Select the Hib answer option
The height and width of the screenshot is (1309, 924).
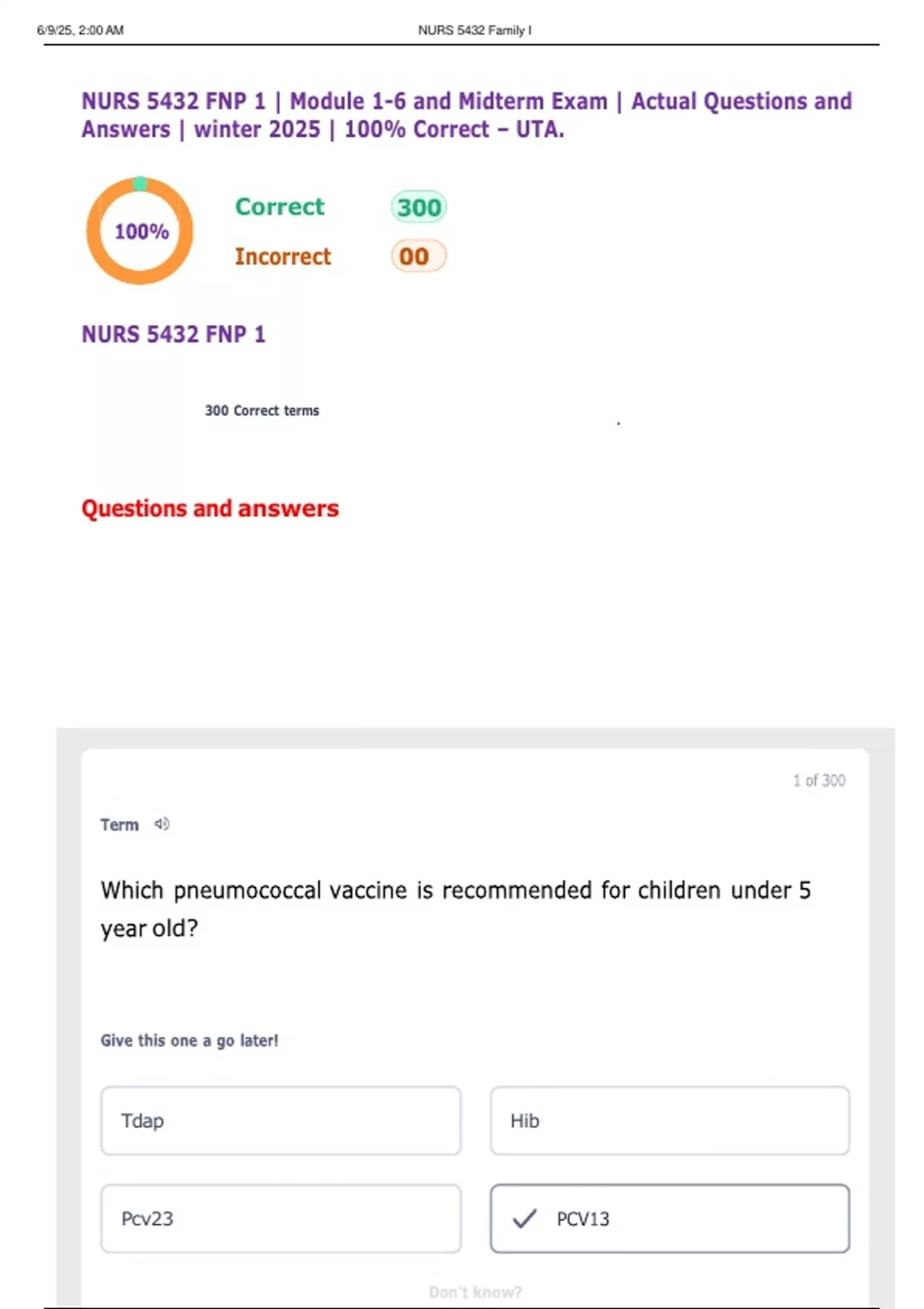click(669, 1121)
